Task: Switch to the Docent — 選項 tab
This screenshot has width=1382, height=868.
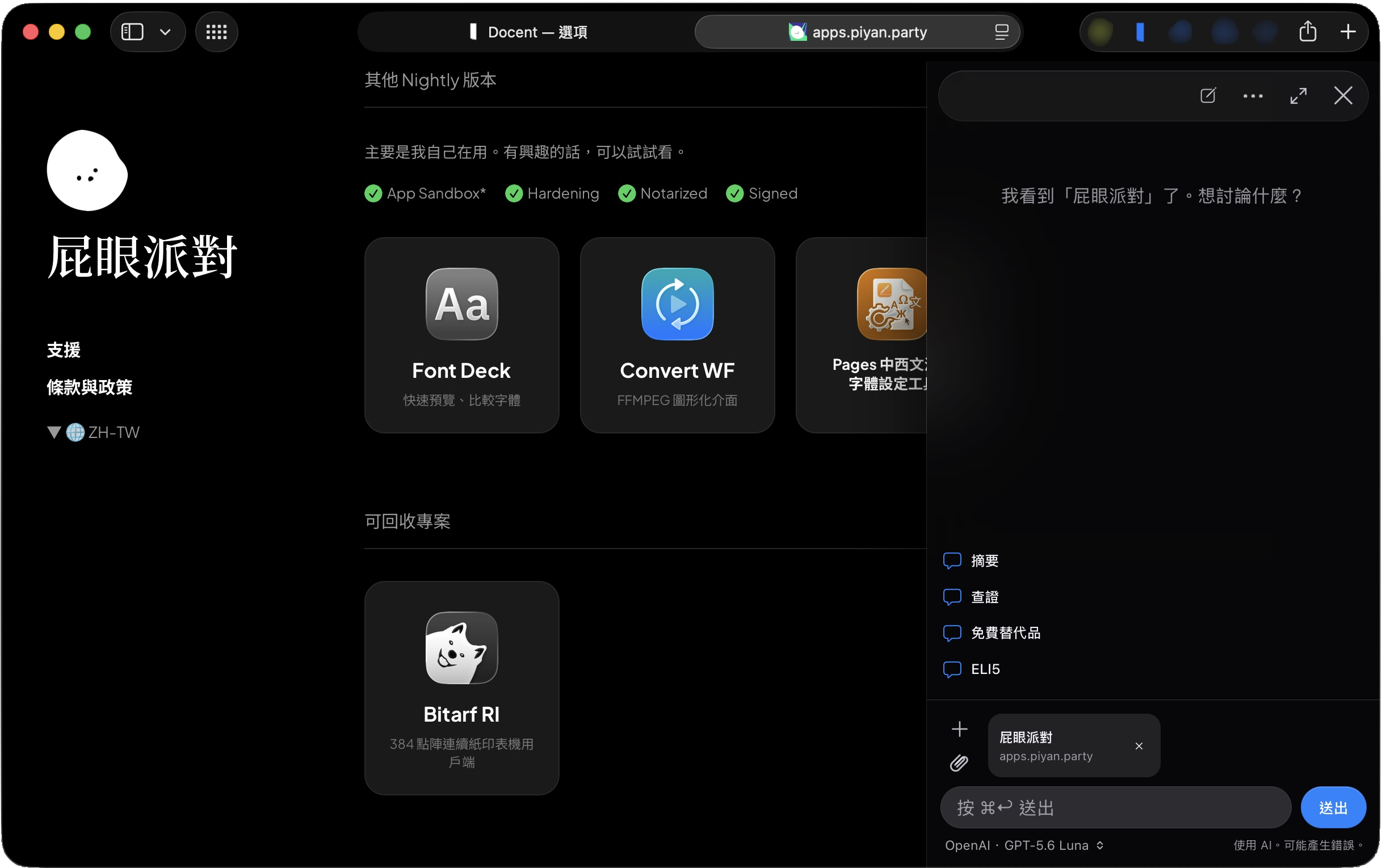Action: click(x=528, y=32)
